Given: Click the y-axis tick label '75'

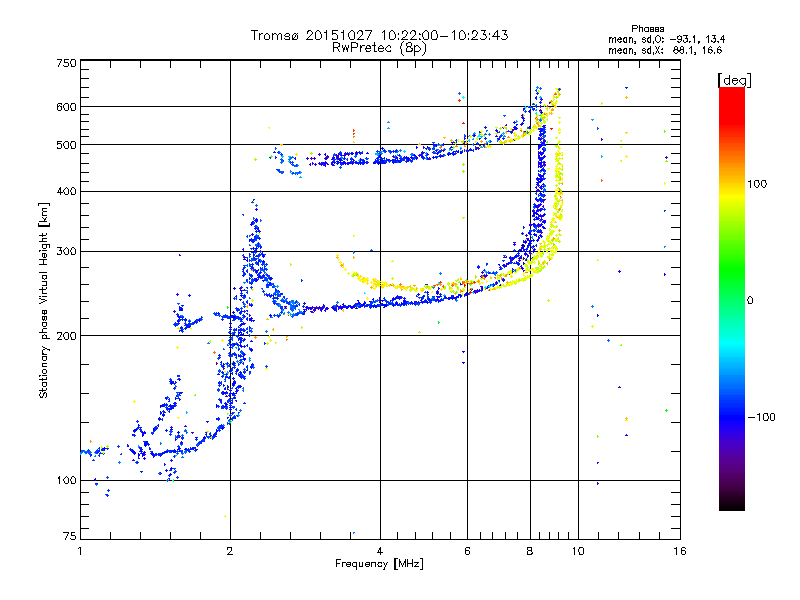Looking at the screenshot, I should click(70, 536).
